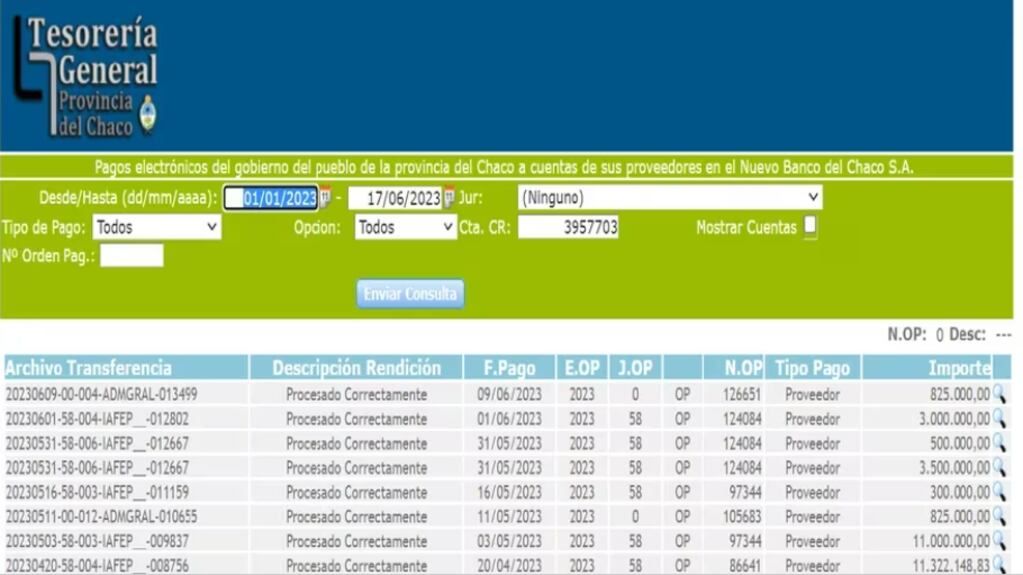This screenshot has width=1023, height=575.
Task: Click magnifier icon for the 16/05/2023 payment
Action: click(x=998, y=492)
